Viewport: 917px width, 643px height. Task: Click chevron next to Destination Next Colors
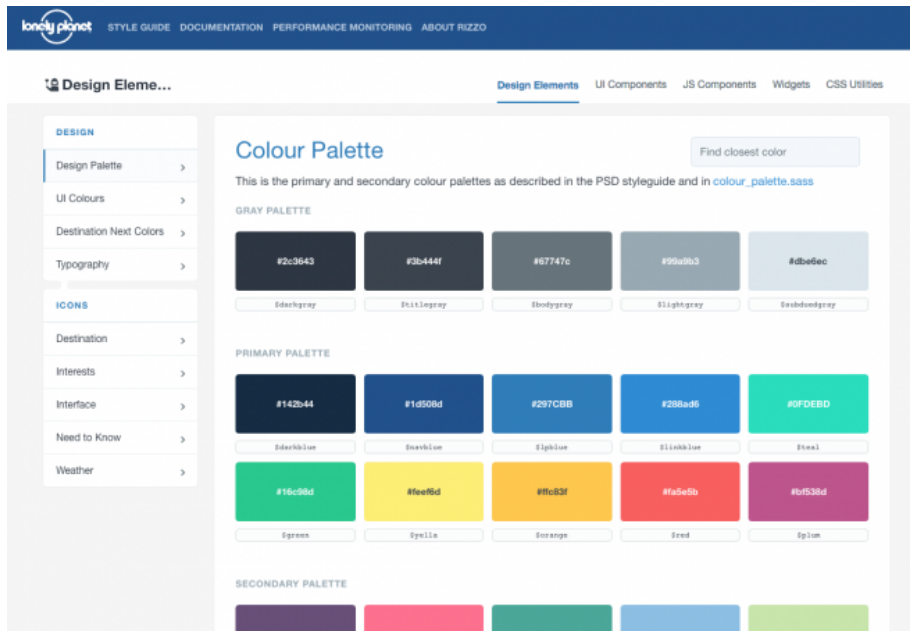pos(182,233)
